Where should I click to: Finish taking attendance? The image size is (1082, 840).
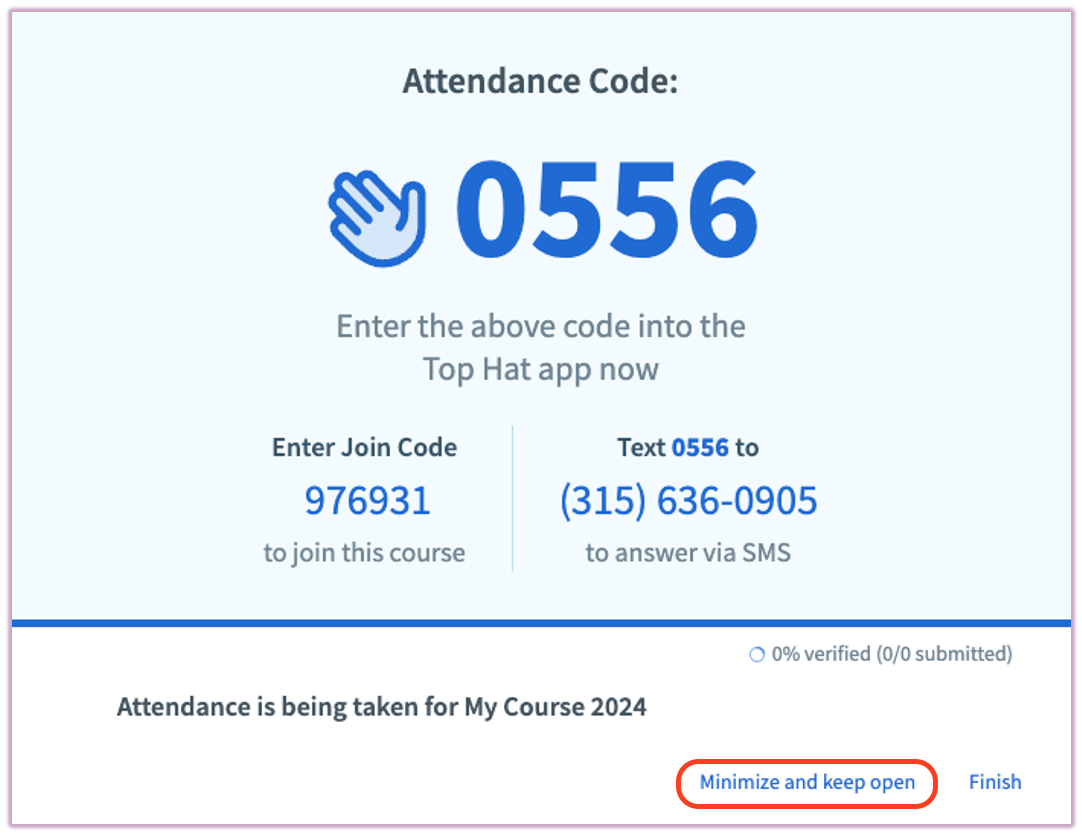coord(995,782)
